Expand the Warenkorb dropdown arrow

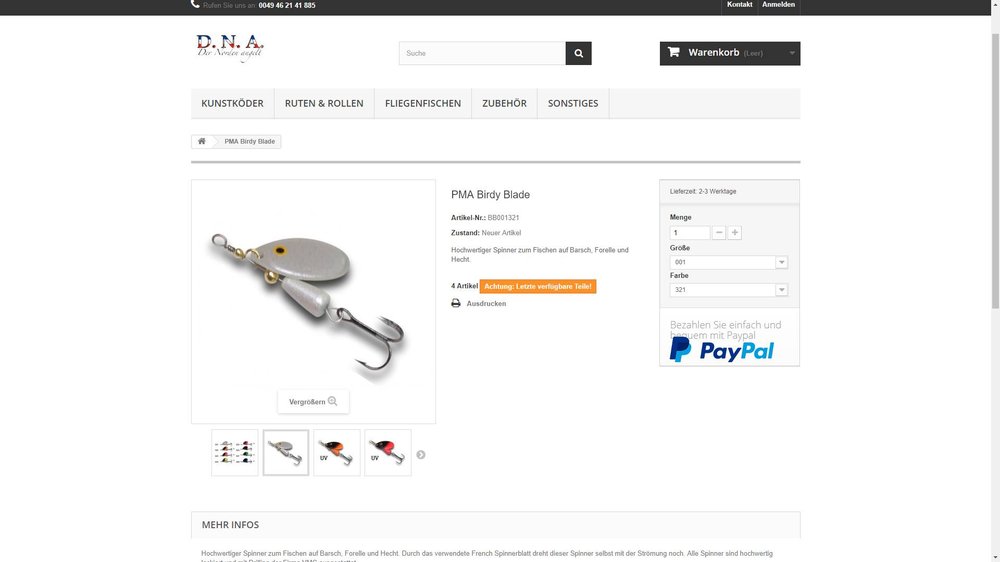pos(792,53)
